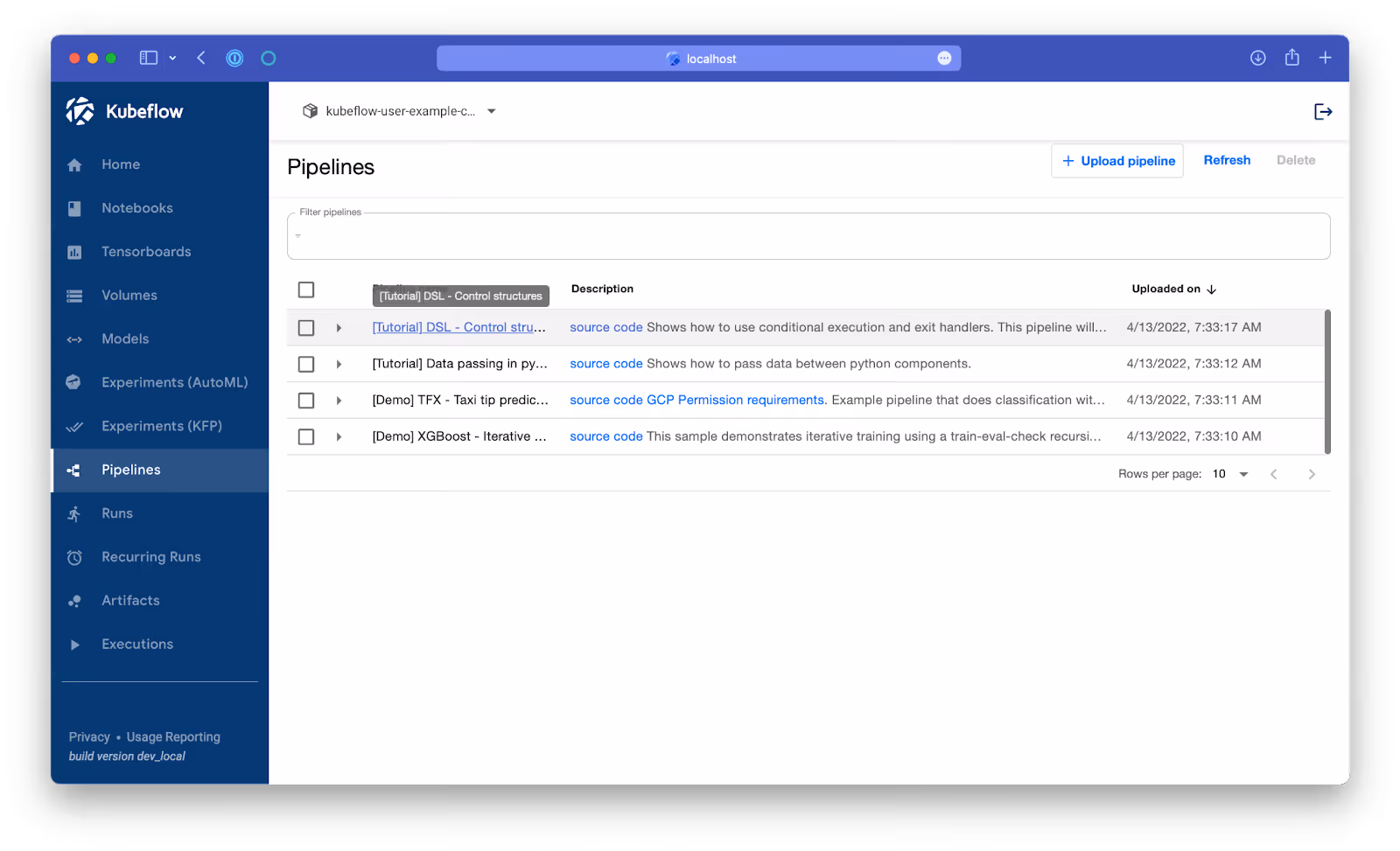Viewport: 1400px width, 851px height.
Task: Click the namespace cube icon
Action: [310, 111]
